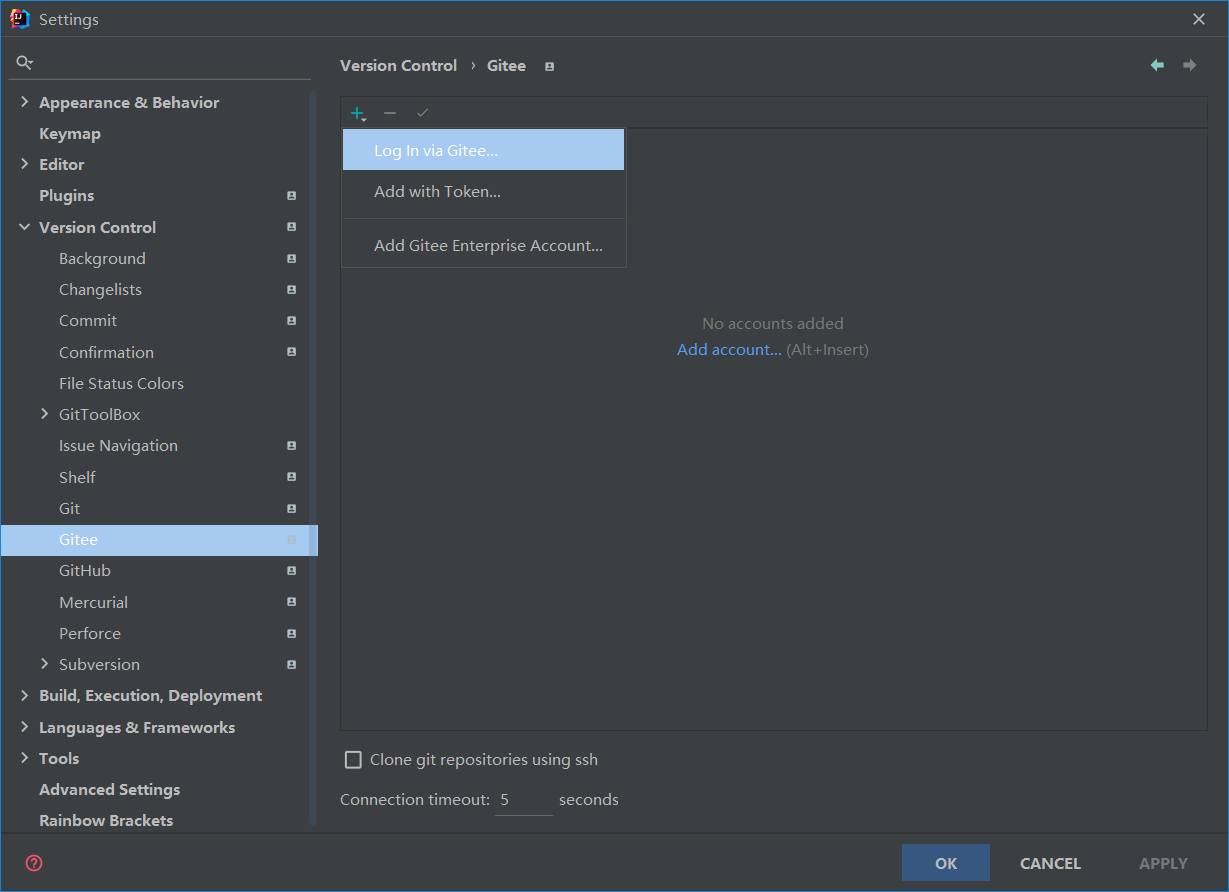Click the Version Control breadcrumb
Viewport: 1229px width, 892px height.
click(x=398, y=66)
